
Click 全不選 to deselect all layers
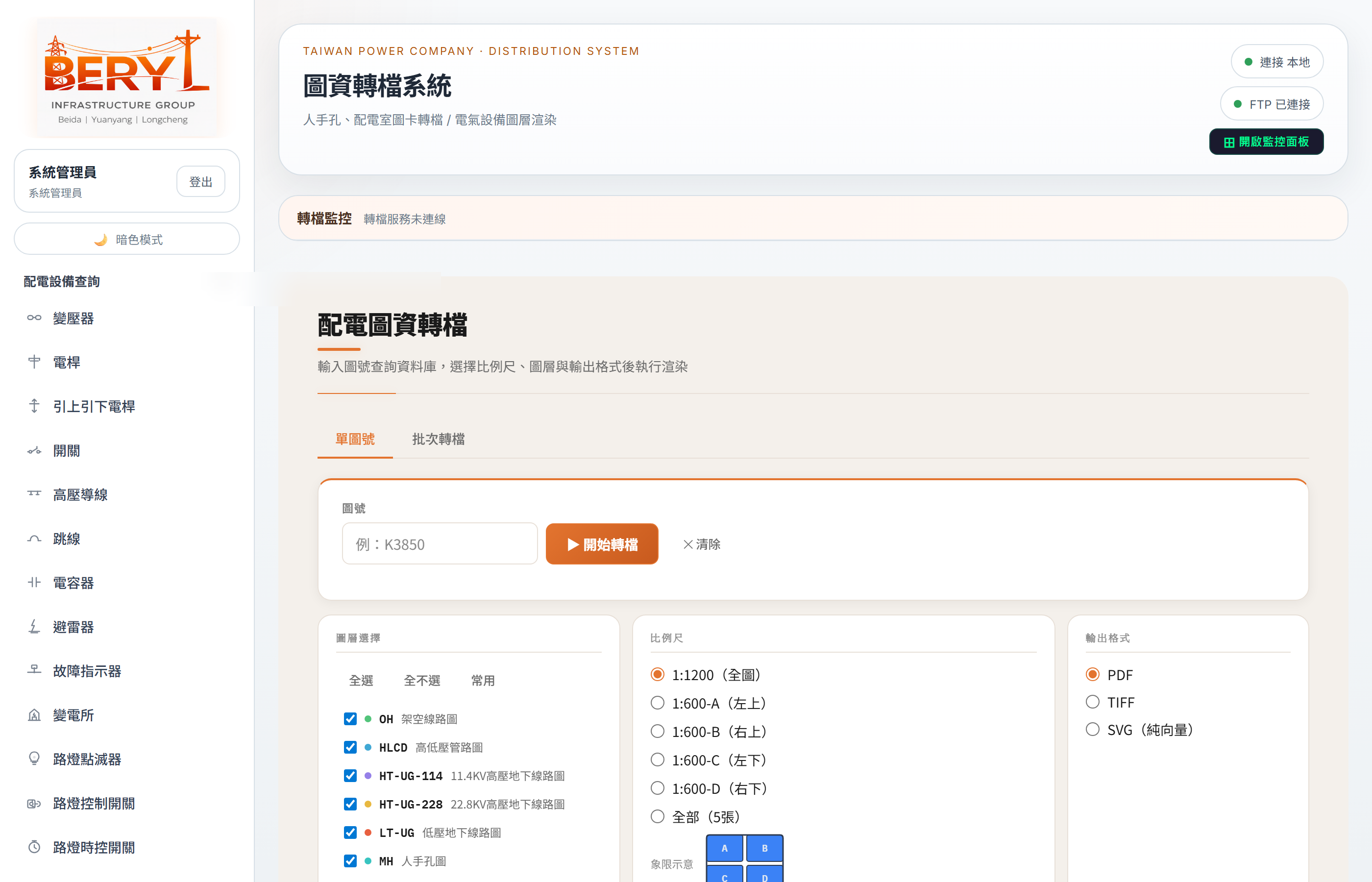[422, 681]
